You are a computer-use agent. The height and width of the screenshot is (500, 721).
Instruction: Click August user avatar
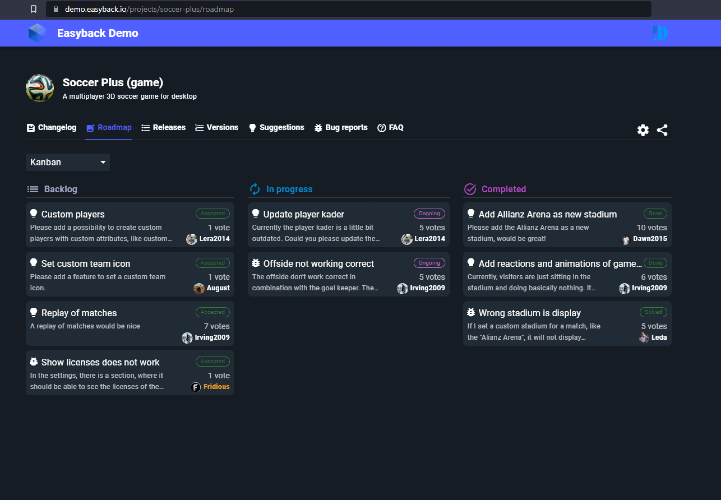[199, 288]
